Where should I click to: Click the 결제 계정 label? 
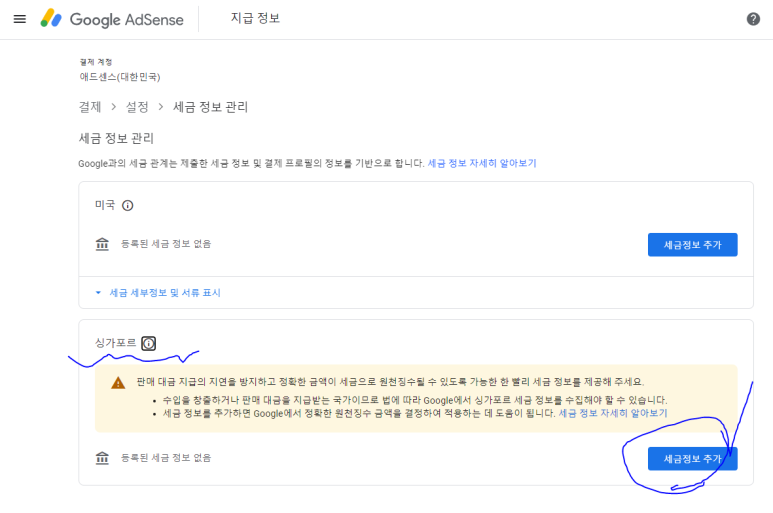coord(96,62)
